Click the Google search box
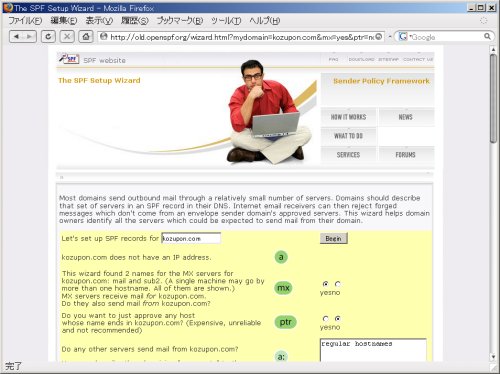The width and height of the screenshot is (500, 374). click(445, 37)
